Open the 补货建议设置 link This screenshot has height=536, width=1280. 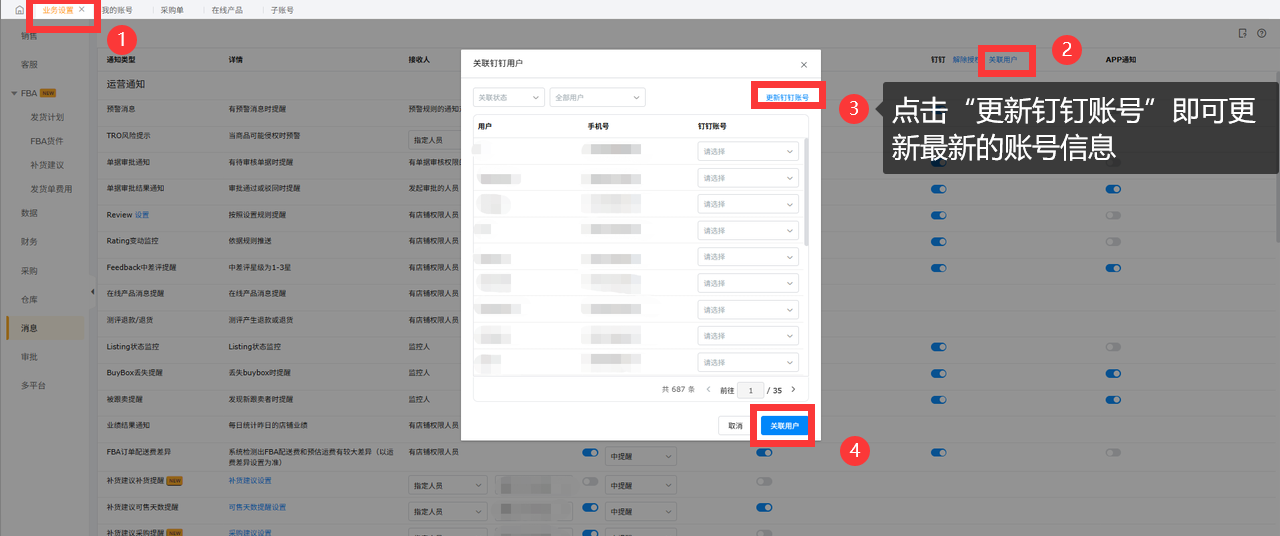(x=250, y=480)
